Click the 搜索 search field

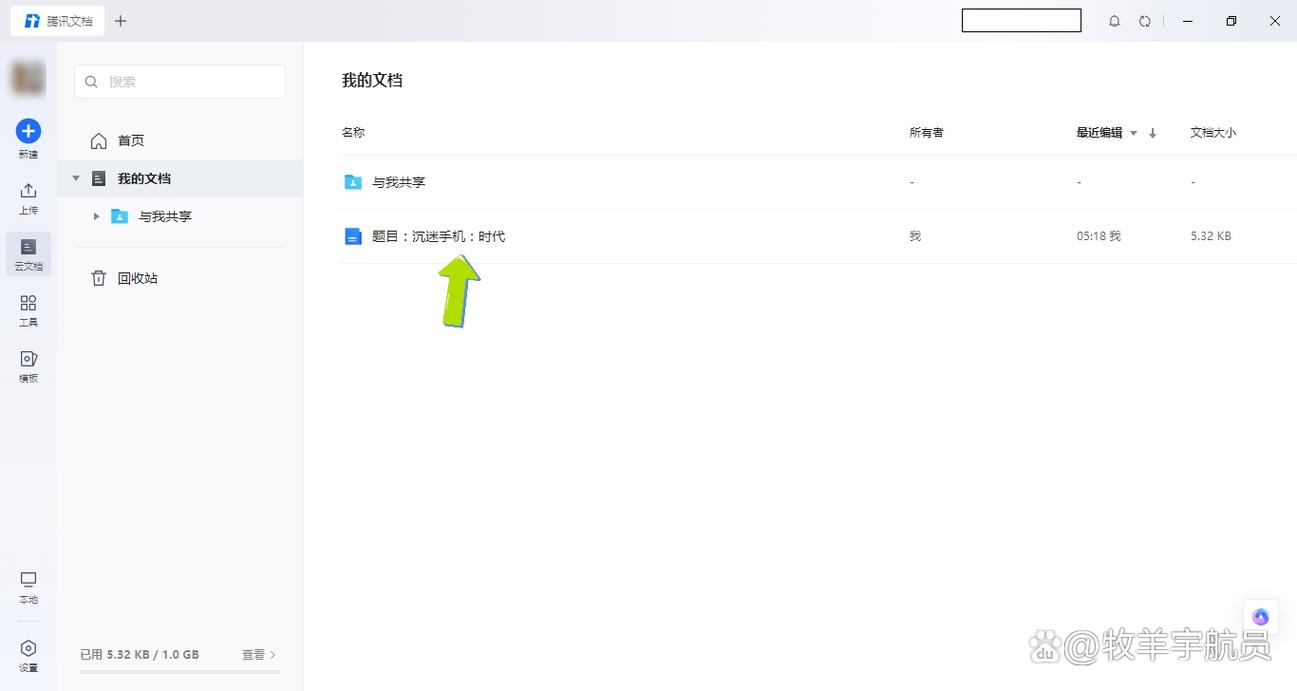[180, 82]
